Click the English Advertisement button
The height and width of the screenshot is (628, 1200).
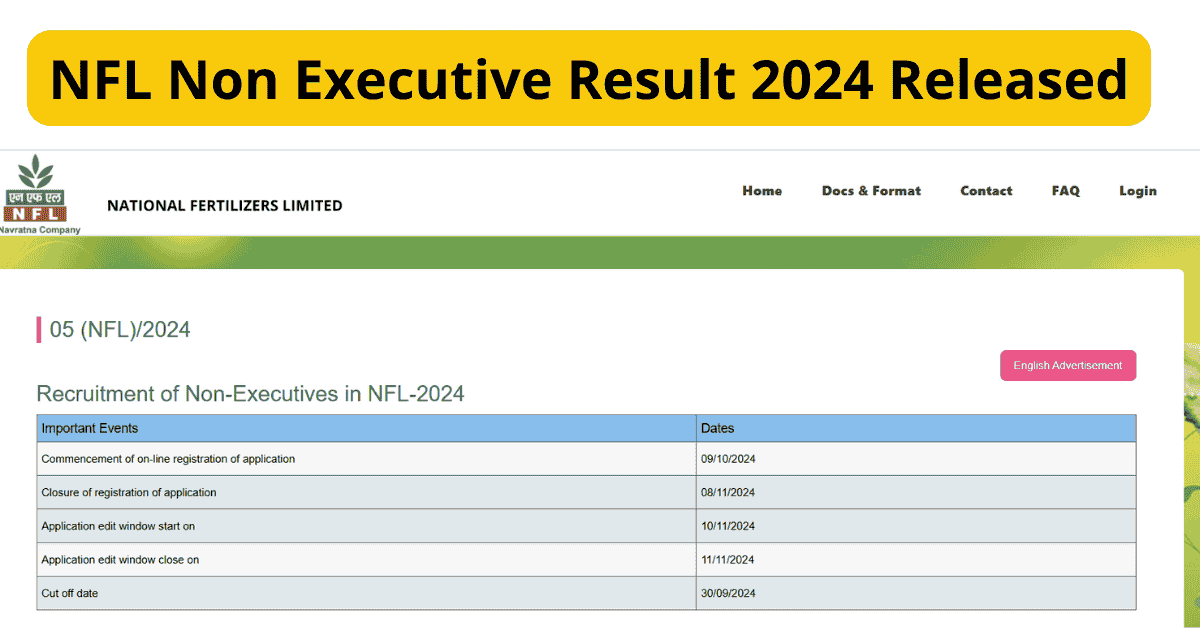coord(1068,365)
